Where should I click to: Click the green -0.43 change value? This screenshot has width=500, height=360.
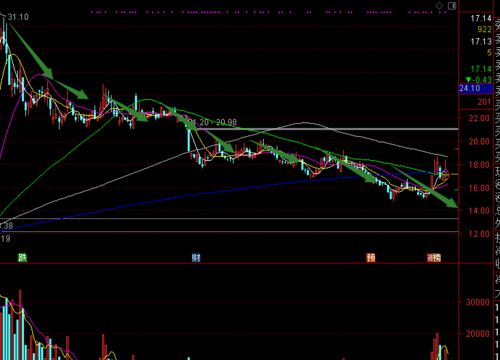click(x=479, y=80)
